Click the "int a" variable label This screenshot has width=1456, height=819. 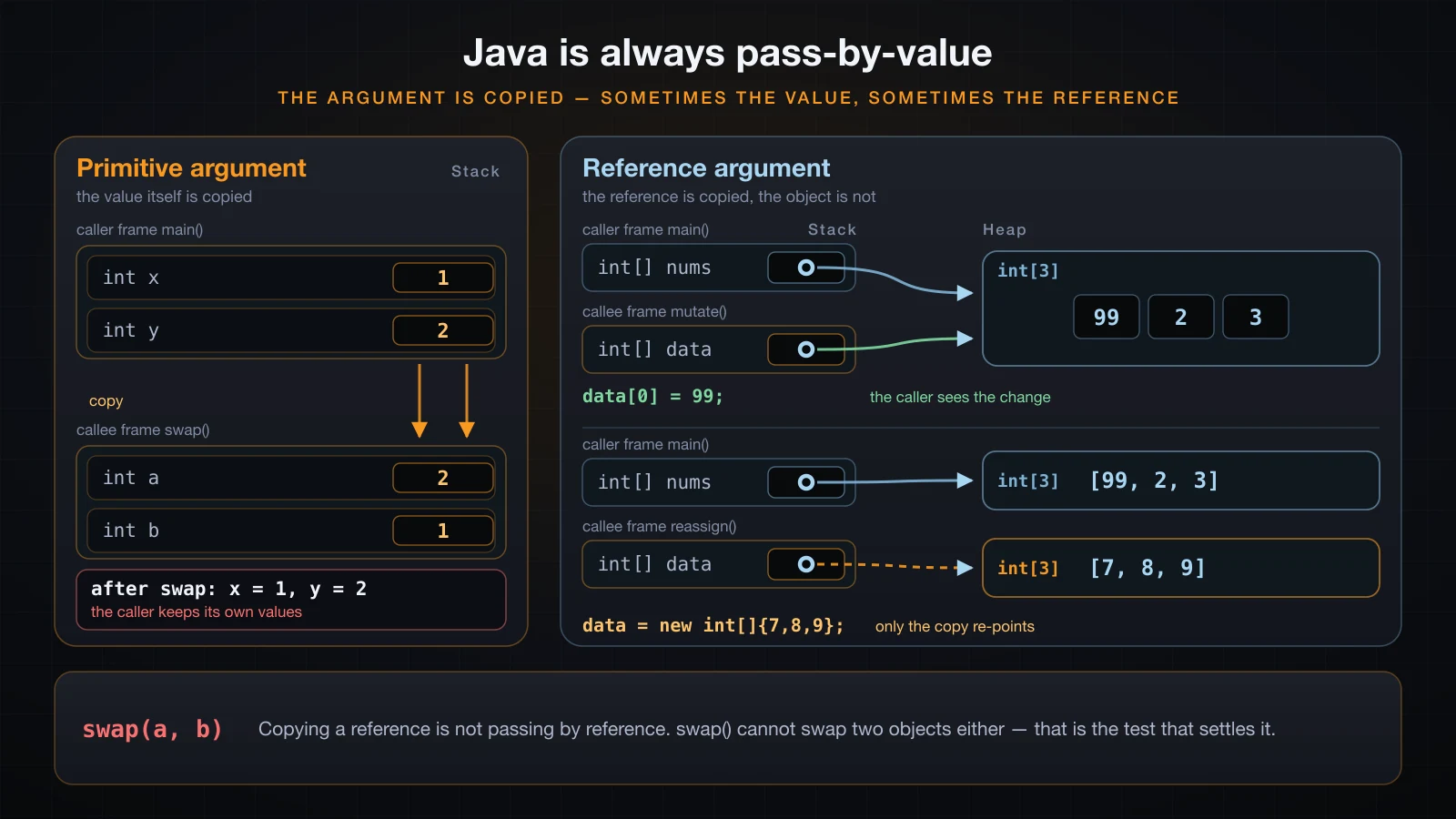(x=131, y=478)
